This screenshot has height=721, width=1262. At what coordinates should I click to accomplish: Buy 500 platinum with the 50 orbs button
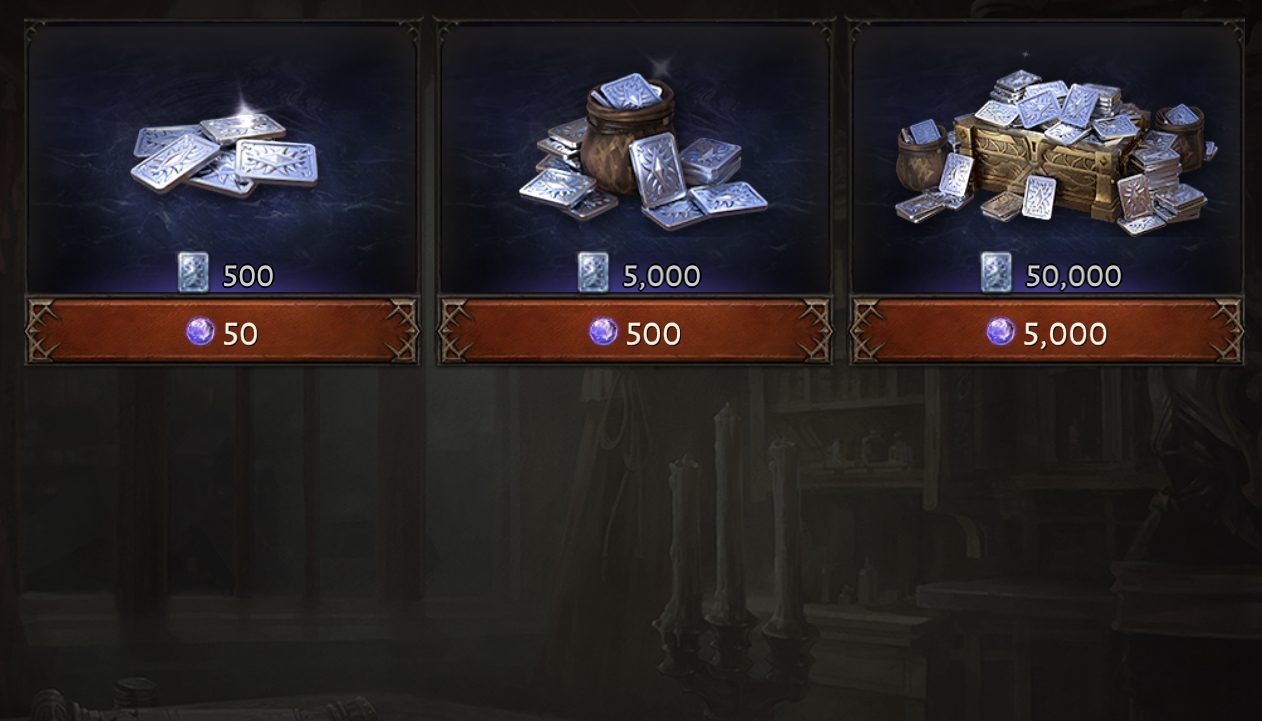click(222, 331)
